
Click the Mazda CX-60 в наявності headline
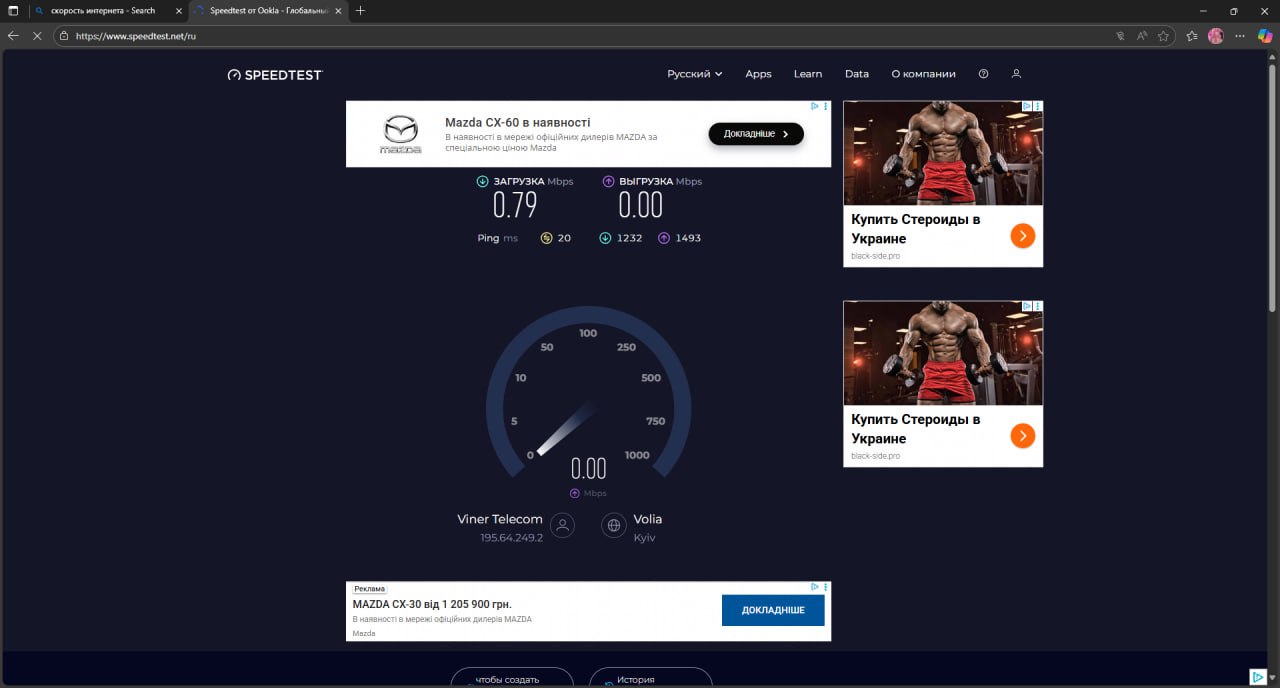517,122
